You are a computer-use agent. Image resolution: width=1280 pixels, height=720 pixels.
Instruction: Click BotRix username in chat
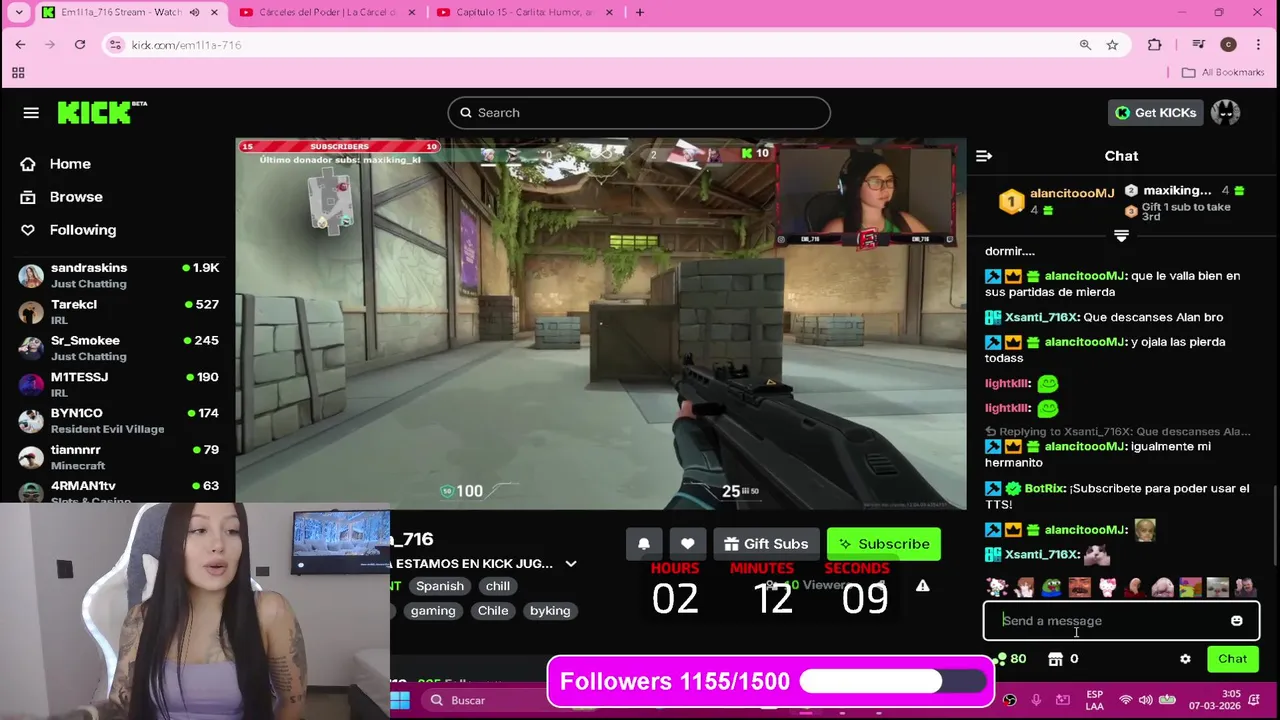(x=1044, y=489)
